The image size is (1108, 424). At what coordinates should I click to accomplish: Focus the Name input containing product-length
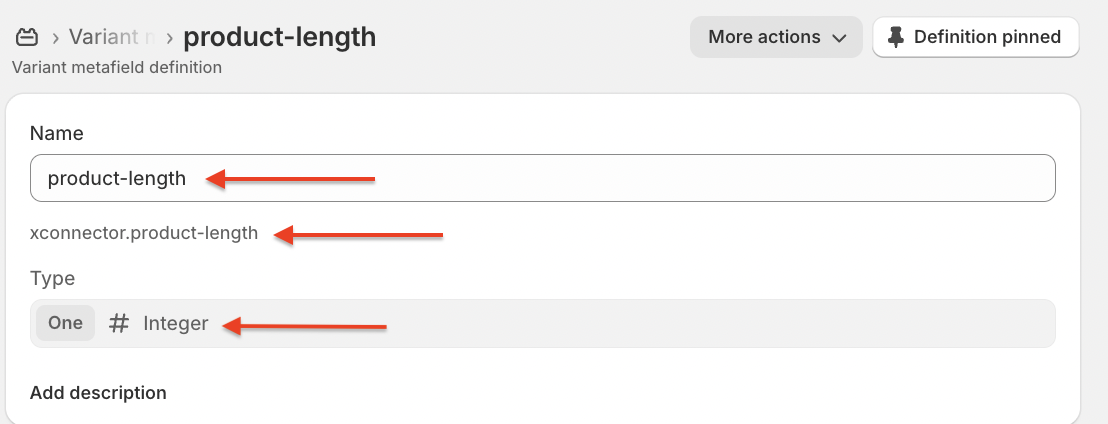[543, 178]
